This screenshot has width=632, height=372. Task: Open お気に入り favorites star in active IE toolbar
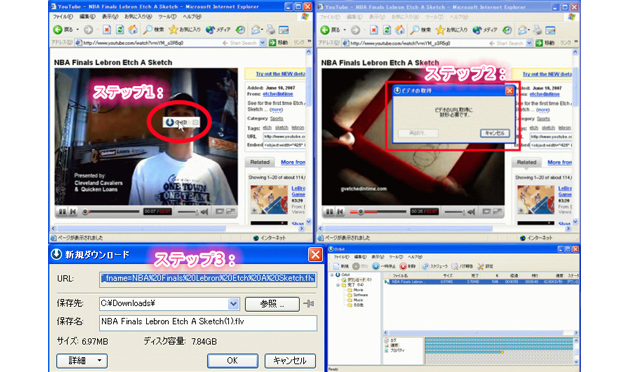[x=184, y=30]
